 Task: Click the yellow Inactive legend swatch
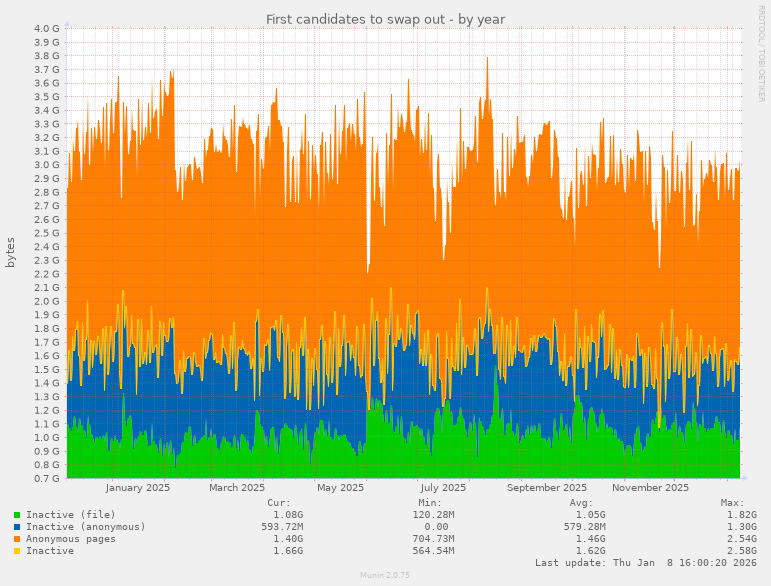17,551
